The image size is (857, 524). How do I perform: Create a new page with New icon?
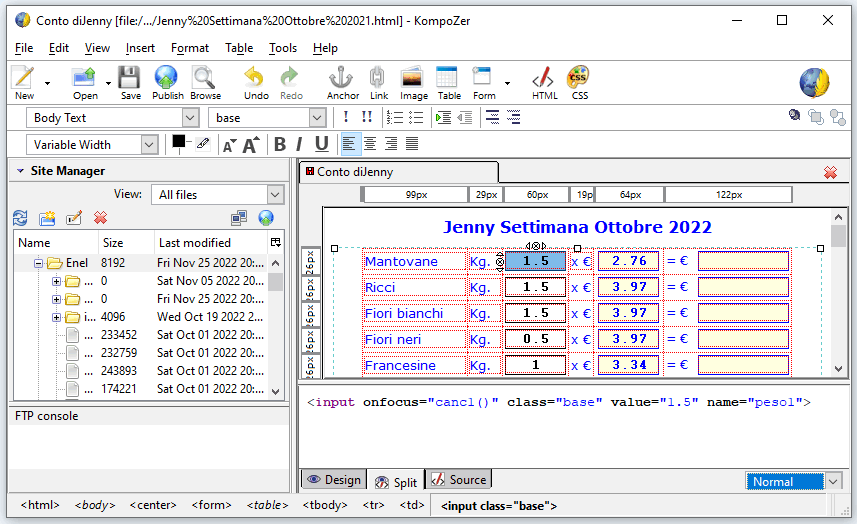pyautogui.click(x=24, y=83)
